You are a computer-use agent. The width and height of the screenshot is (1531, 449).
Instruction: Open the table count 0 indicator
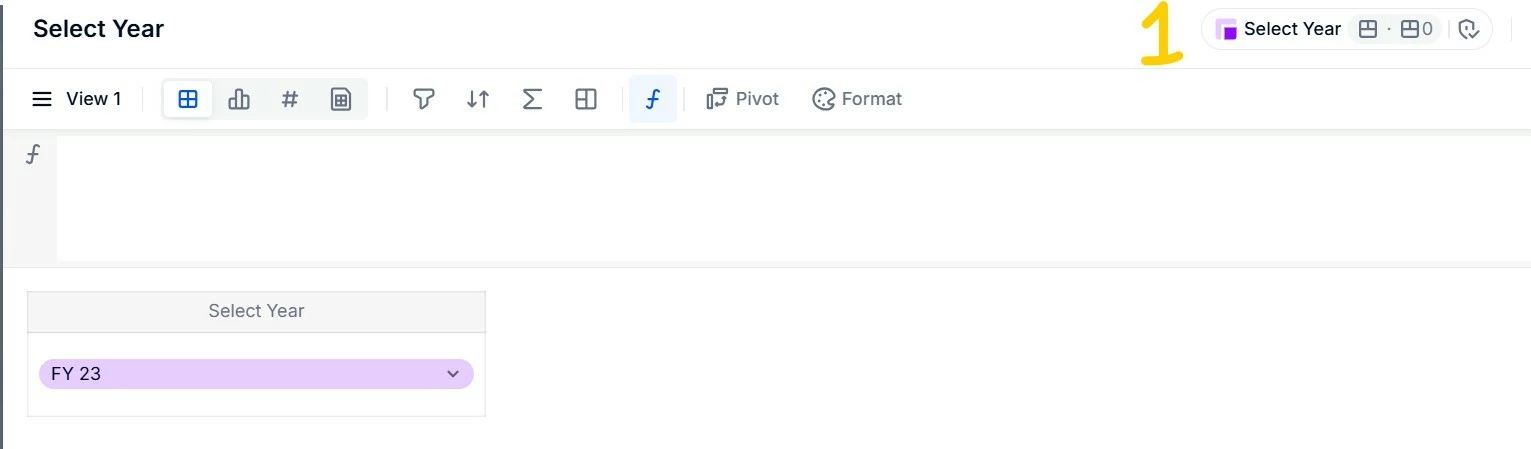click(1417, 30)
